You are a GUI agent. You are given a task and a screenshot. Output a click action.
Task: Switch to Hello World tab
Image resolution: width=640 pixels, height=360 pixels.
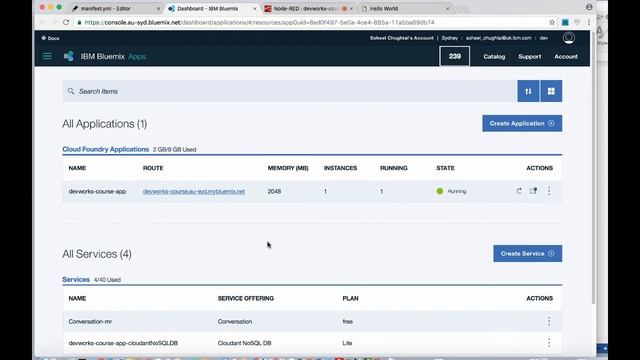405,8
